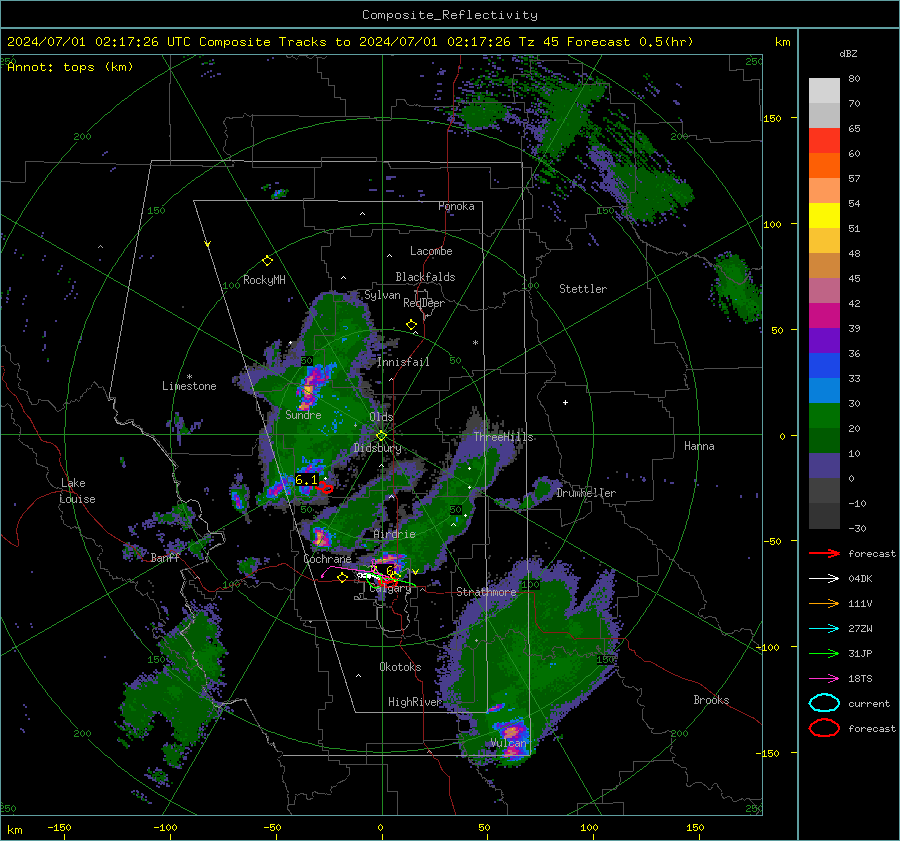Screen dimensions: 900x841
Task: Pick red swatch between 65 and 60 dBZ
Action: click(x=824, y=141)
